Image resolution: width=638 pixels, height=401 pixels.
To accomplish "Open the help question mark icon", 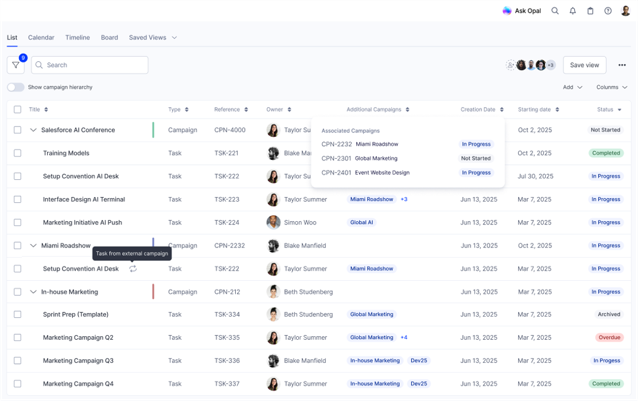I will tap(608, 11).
